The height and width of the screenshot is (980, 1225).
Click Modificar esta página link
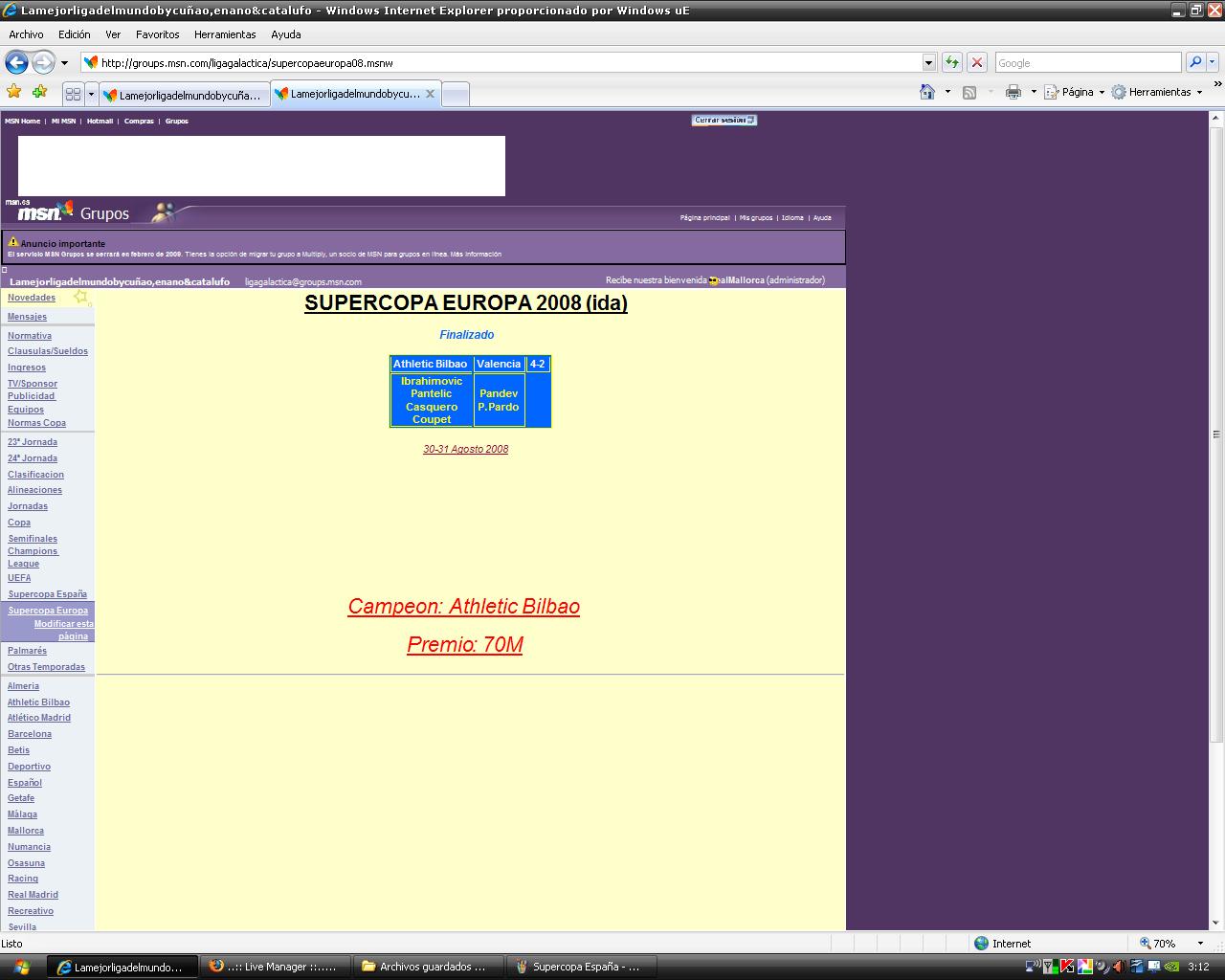tap(64, 630)
